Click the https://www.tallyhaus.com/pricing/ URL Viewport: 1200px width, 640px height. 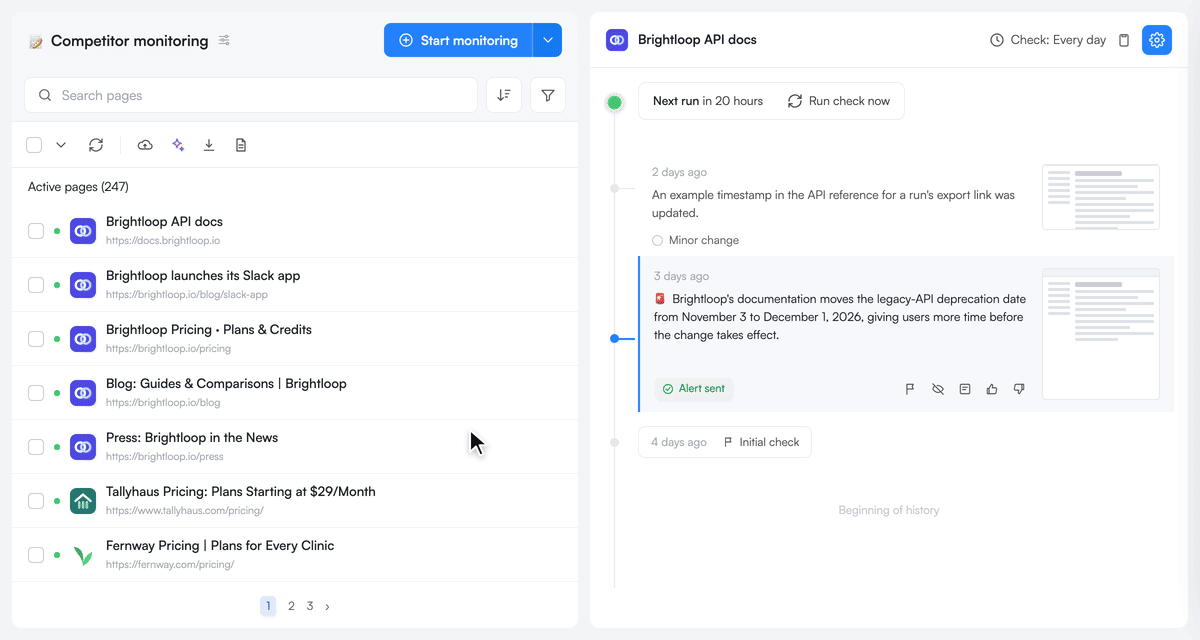point(185,511)
